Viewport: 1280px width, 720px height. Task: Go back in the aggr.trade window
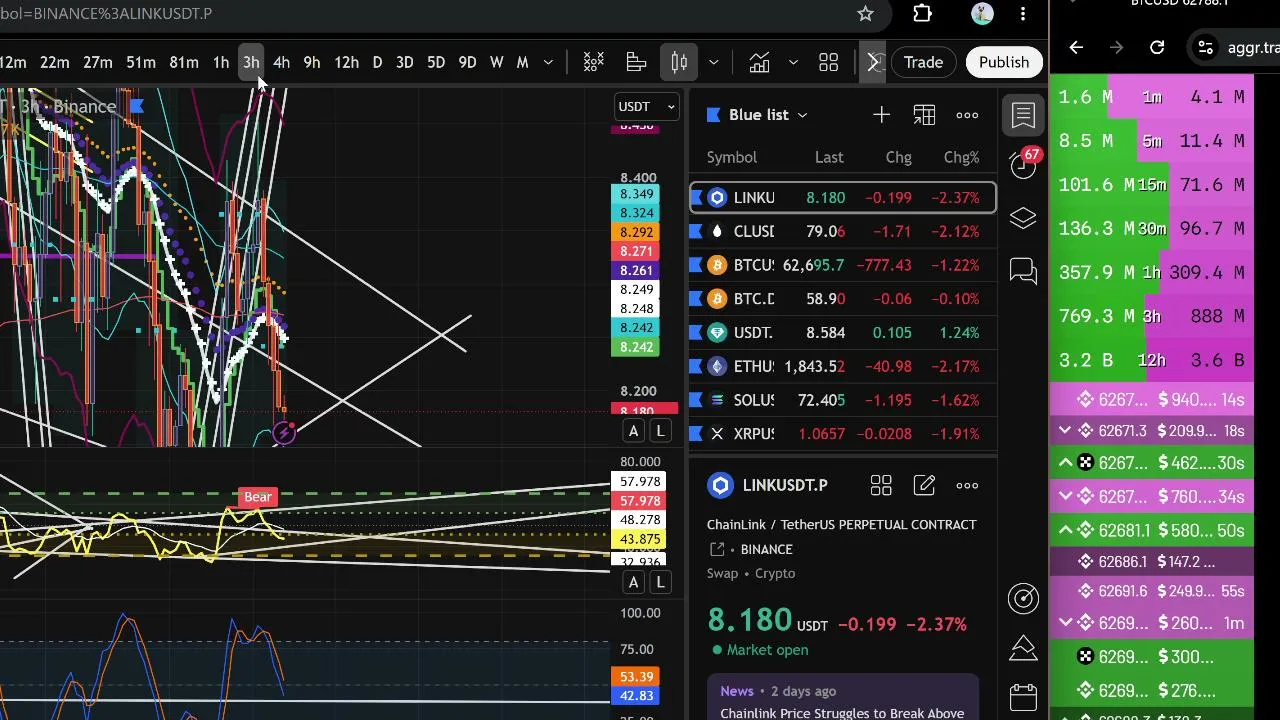(1076, 47)
